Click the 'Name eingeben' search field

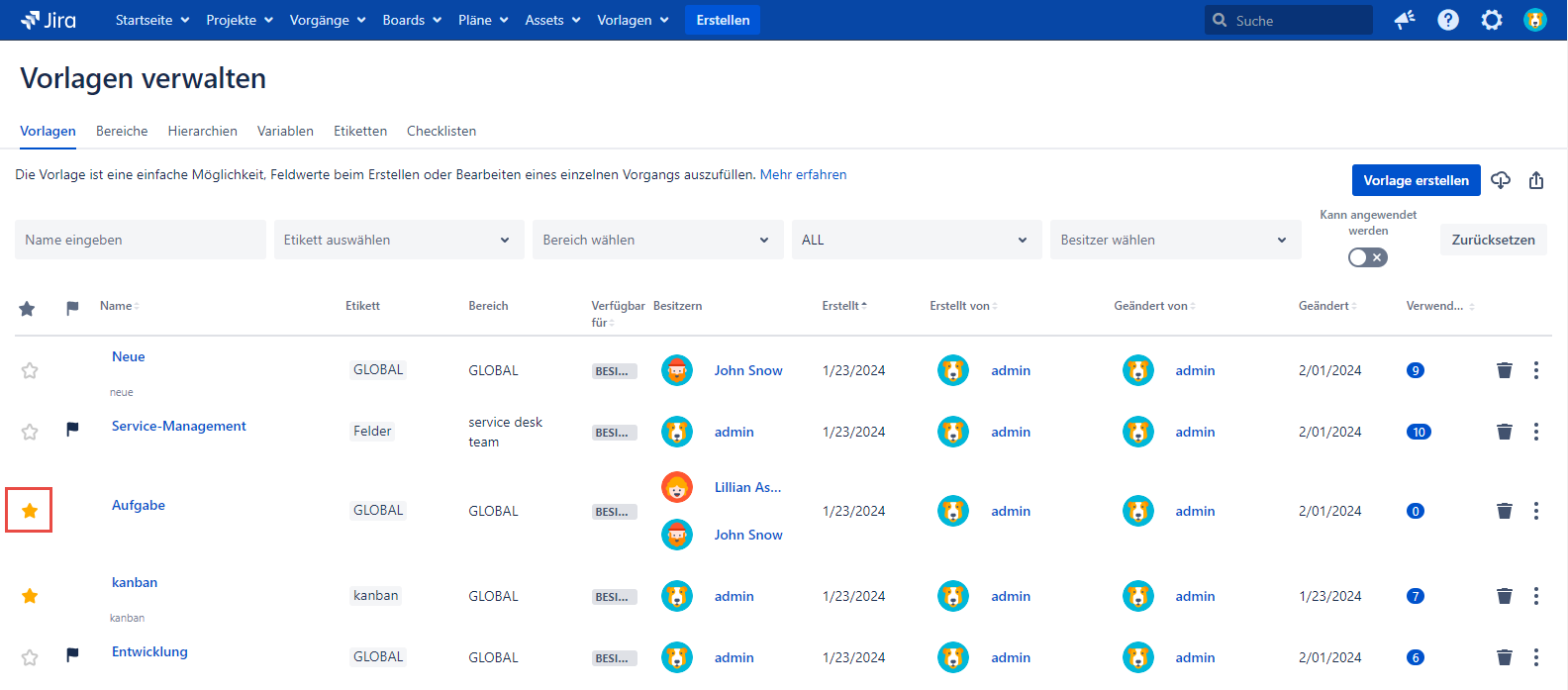(x=140, y=240)
